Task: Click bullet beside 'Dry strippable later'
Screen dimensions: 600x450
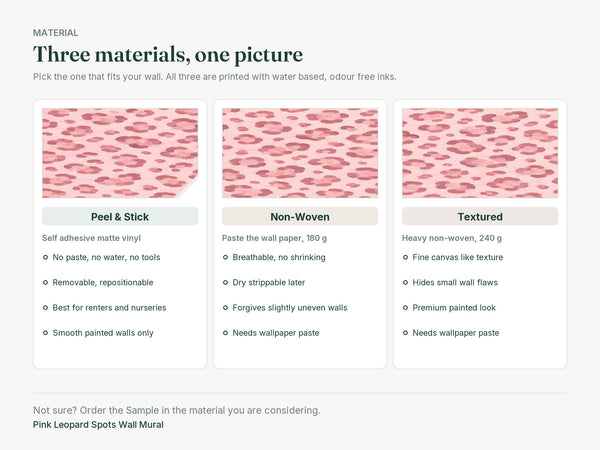Action: click(x=225, y=282)
